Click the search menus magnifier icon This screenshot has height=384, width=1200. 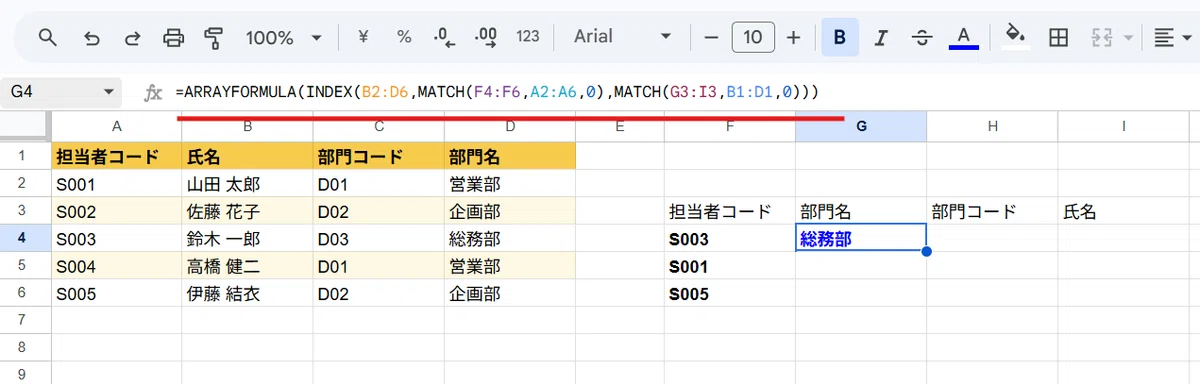(x=48, y=38)
